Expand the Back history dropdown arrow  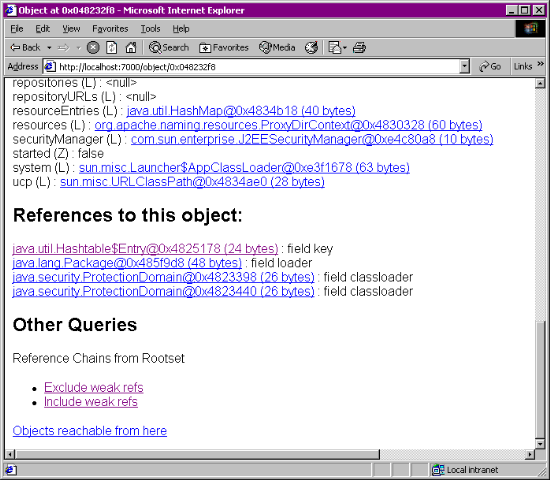49,48
